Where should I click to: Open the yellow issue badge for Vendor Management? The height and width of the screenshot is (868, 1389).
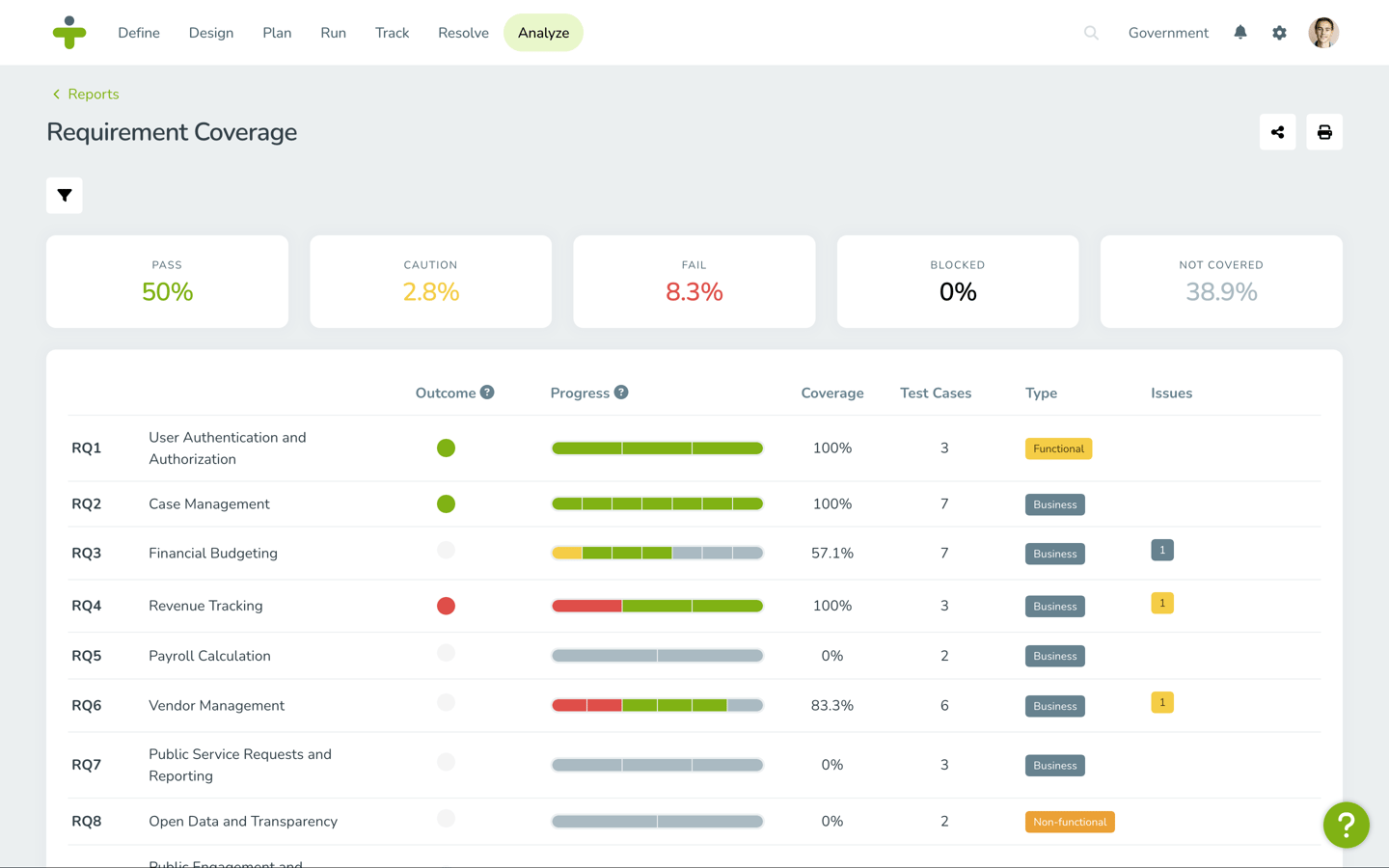(x=1162, y=702)
